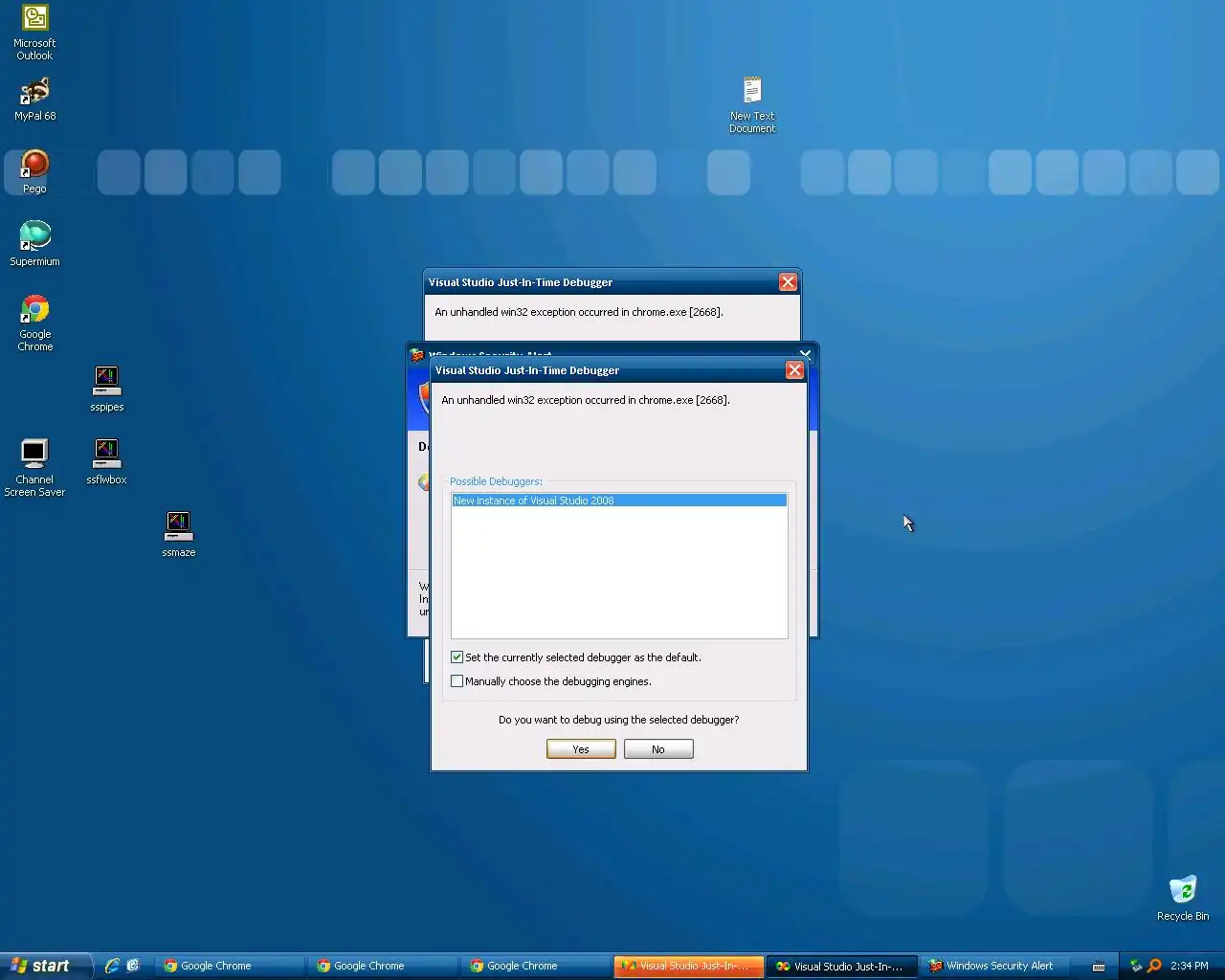Select the Recycle Bin icon
1225x980 pixels.
click(1183, 898)
